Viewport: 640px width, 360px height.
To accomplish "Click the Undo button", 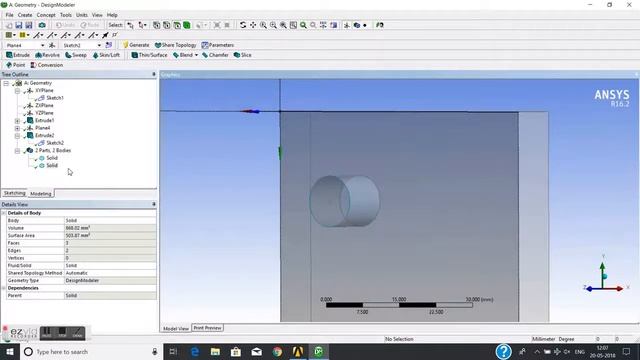I will point(65,25).
